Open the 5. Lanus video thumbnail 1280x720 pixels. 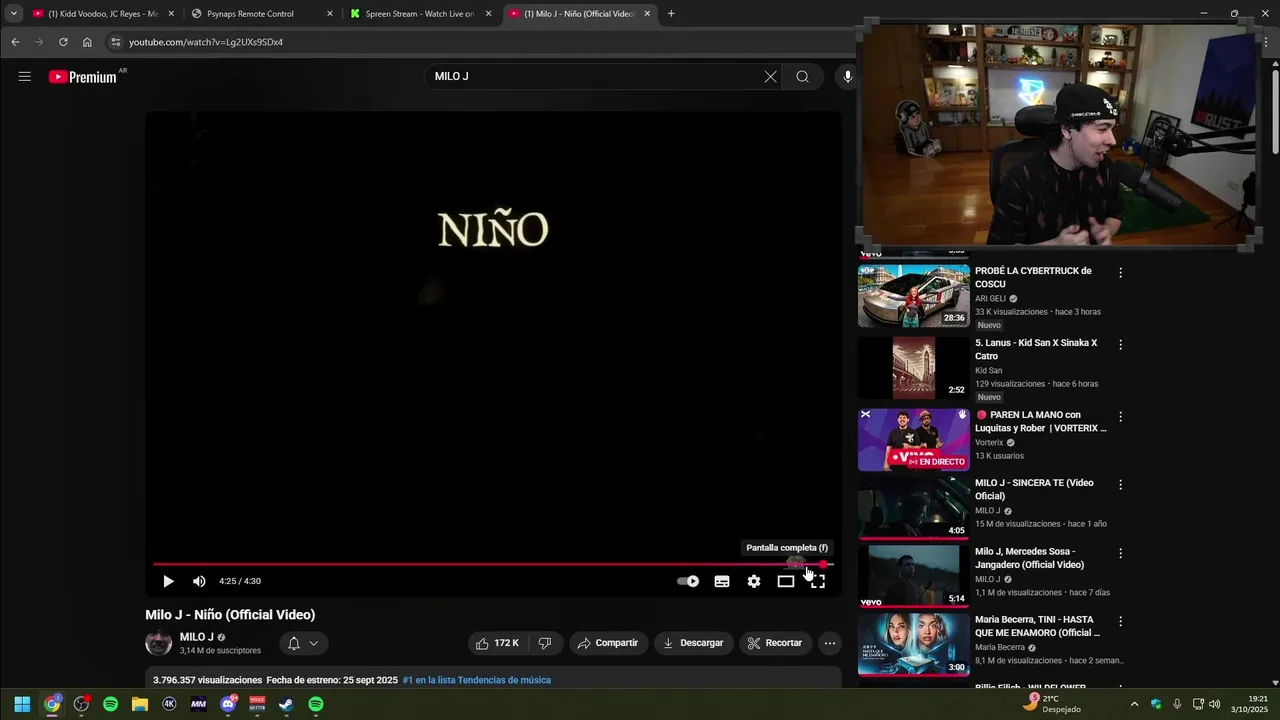pyautogui.click(x=914, y=368)
